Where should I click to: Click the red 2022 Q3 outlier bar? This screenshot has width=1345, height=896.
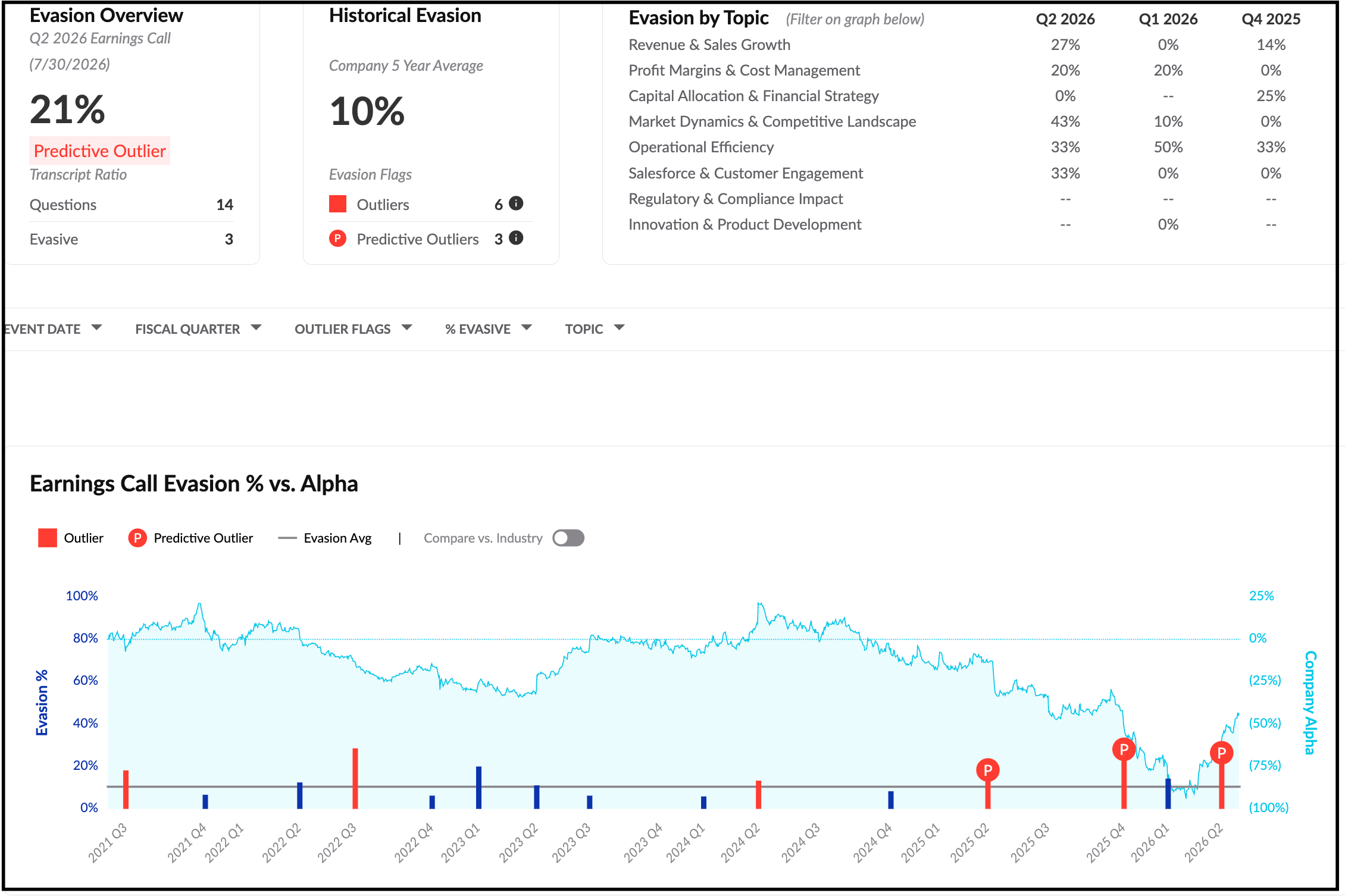pos(355,778)
